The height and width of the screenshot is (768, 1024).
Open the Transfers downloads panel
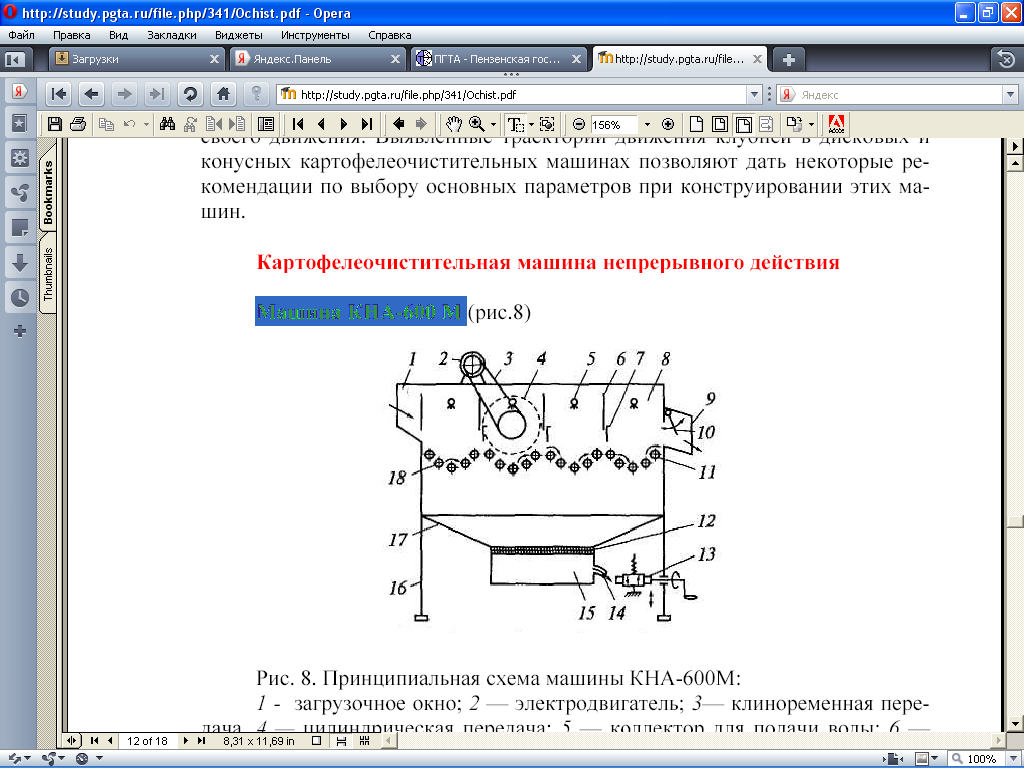[20, 263]
